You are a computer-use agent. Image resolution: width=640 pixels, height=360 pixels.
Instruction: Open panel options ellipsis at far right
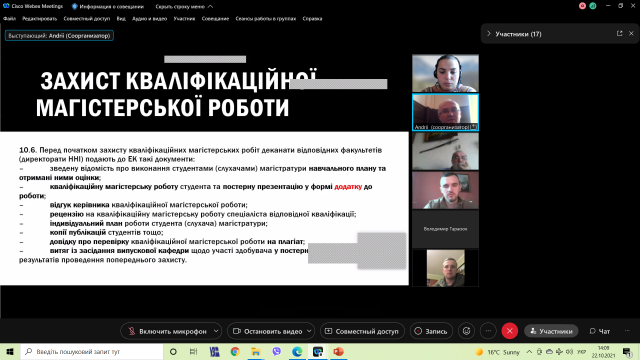click(x=627, y=331)
